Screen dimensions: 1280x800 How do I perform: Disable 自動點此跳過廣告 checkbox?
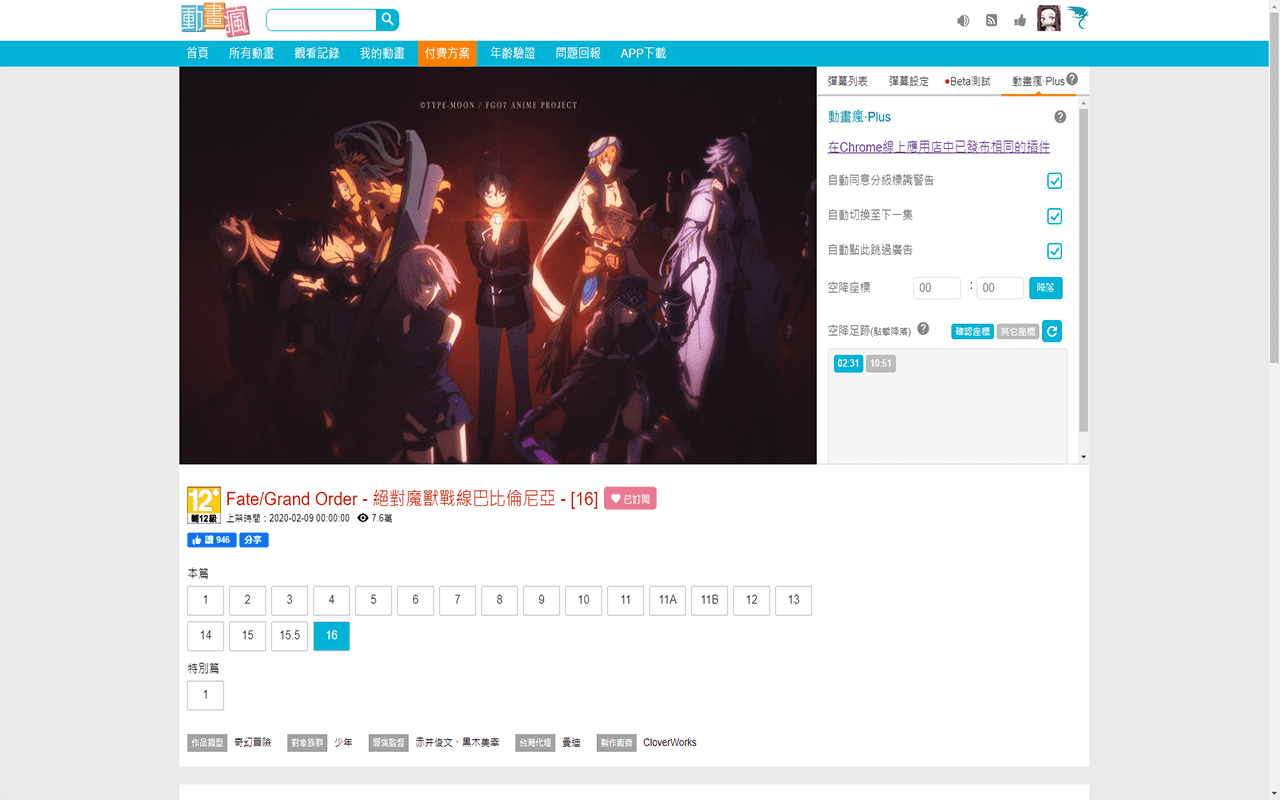[x=1054, y=251]
